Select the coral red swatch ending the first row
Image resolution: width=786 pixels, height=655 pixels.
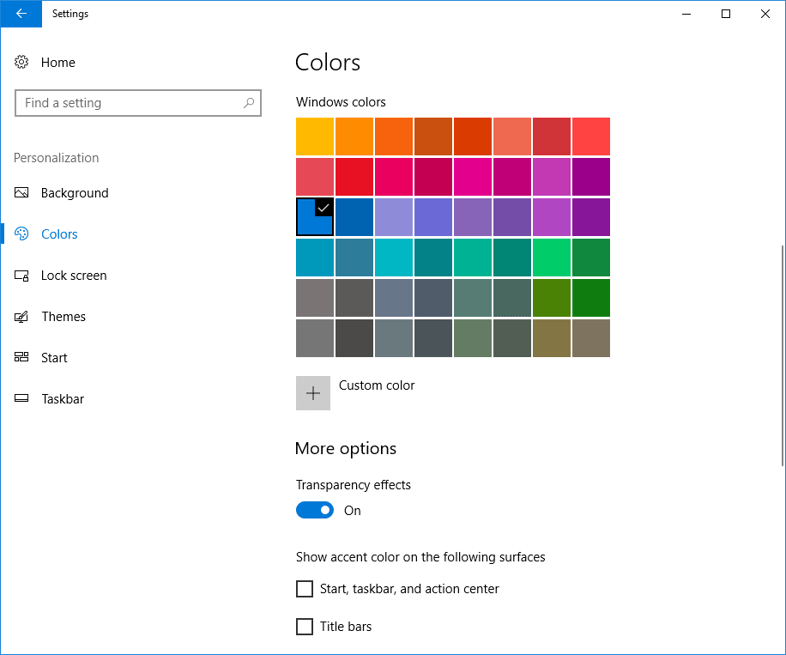click(591, 136)
